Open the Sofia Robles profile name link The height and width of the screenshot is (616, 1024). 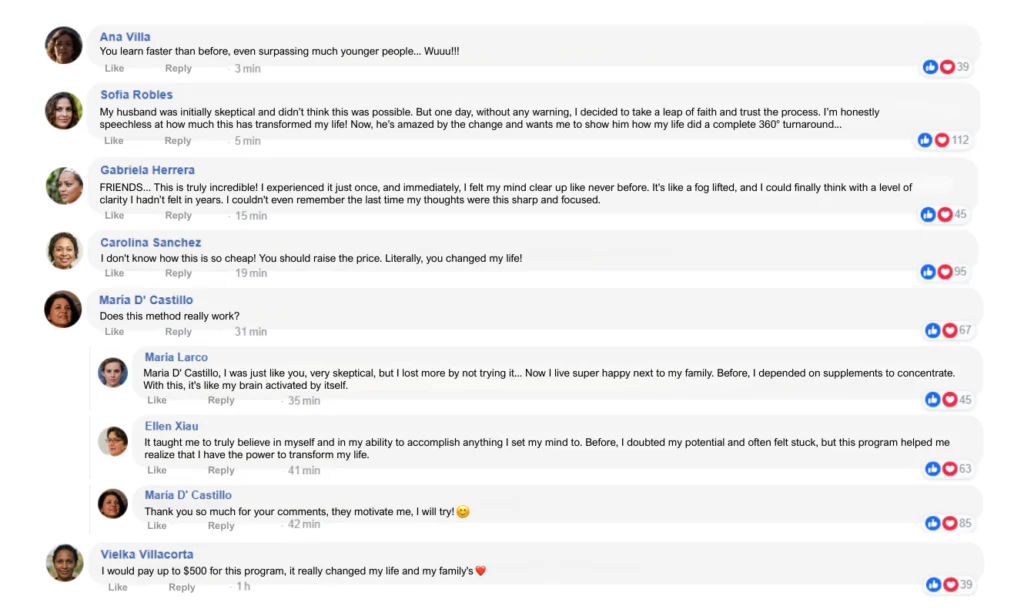[x=136, y=95]
